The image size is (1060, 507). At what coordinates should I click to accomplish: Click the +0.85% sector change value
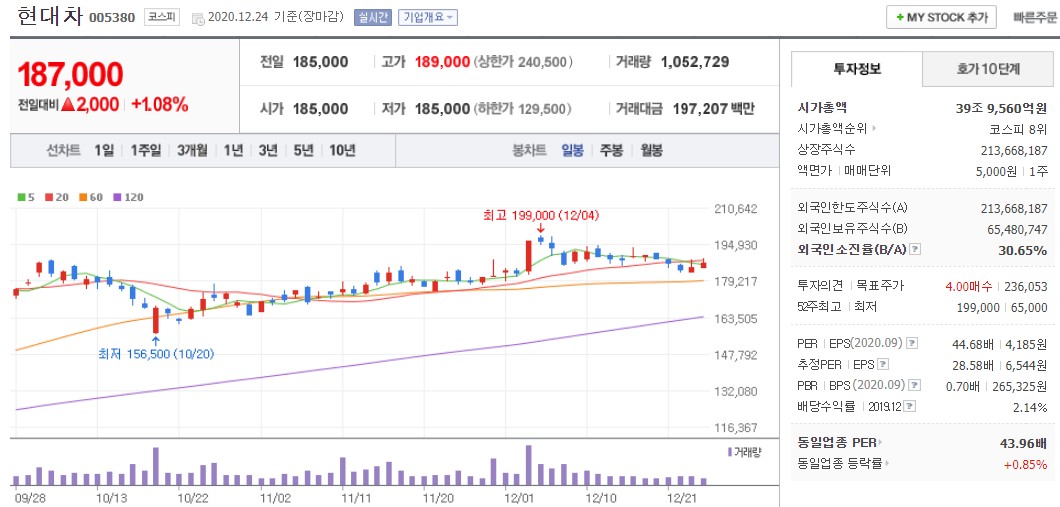pyautogui.click(x=1026, y=464)
